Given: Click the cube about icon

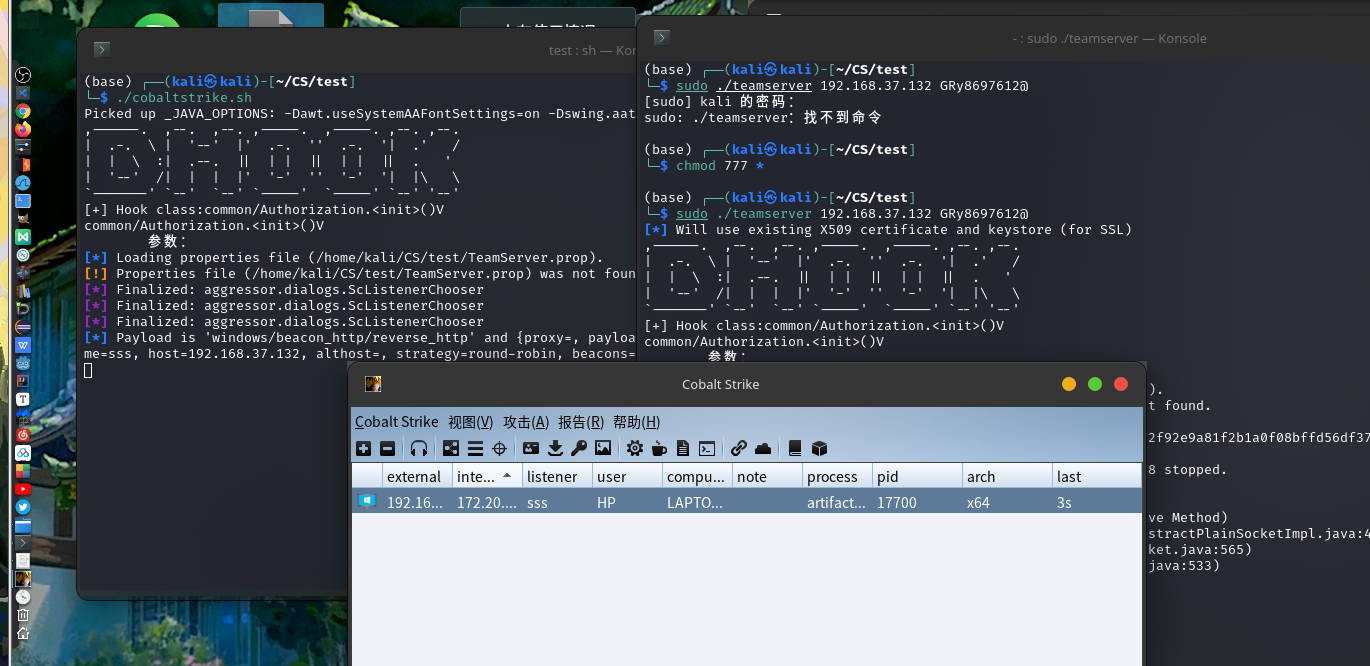Looking at the screenshot, I should tap(819, 448).
